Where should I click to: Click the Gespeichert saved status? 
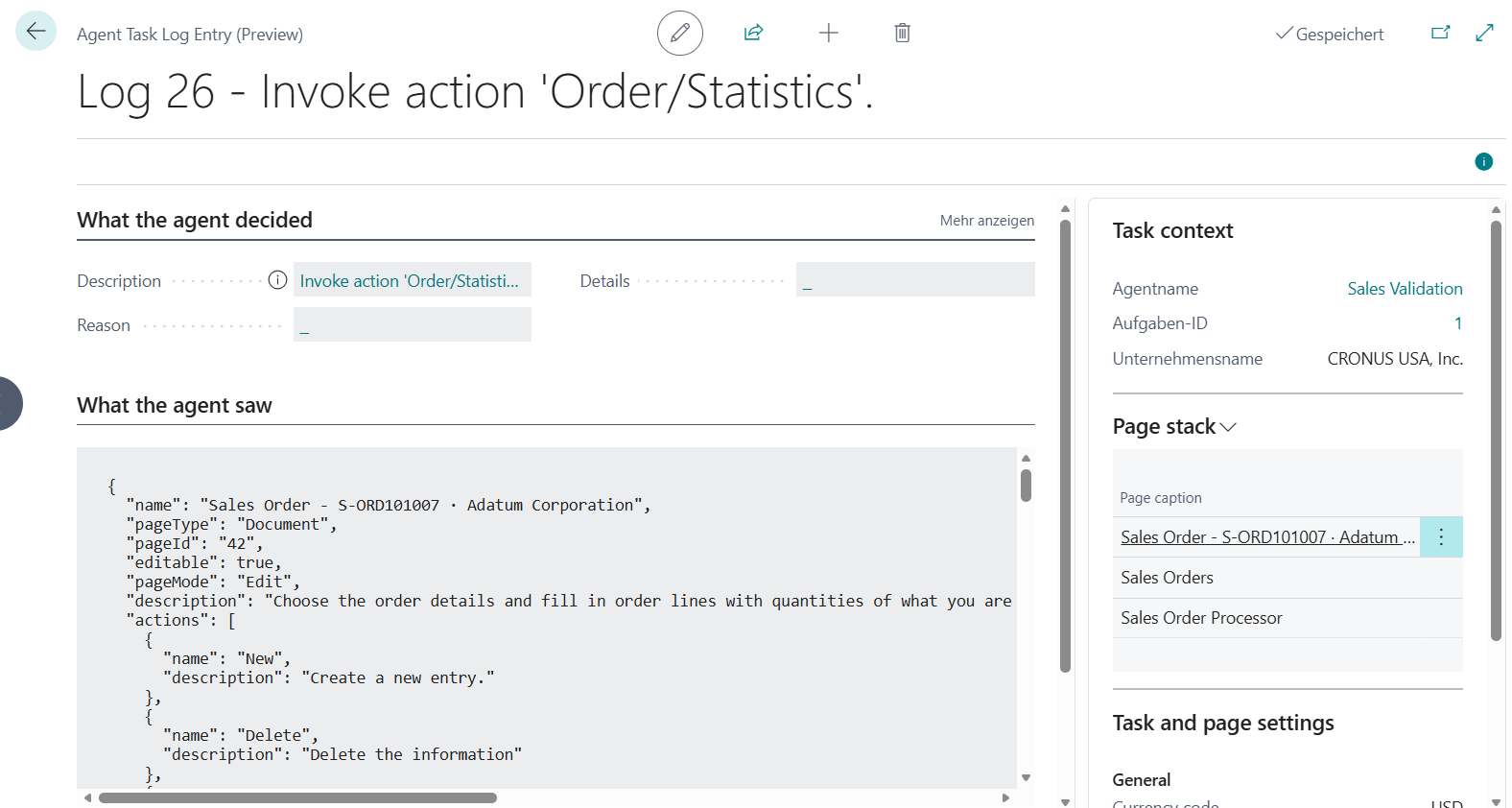[1330, 35]
